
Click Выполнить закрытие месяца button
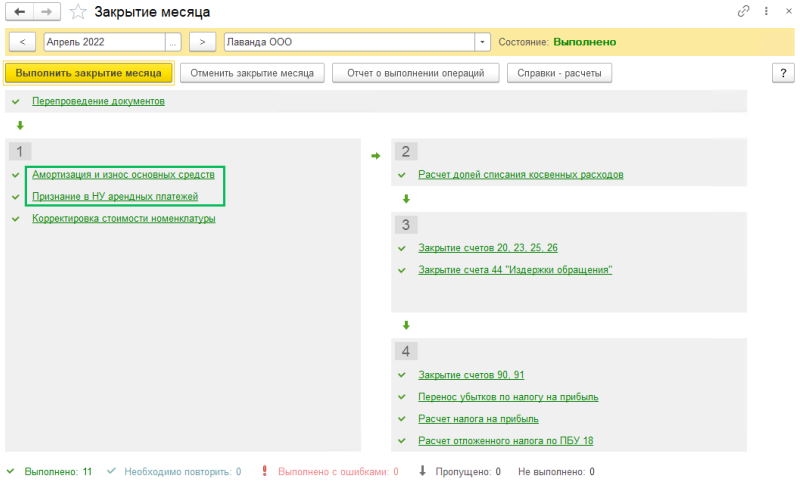[x=89, y=73]
